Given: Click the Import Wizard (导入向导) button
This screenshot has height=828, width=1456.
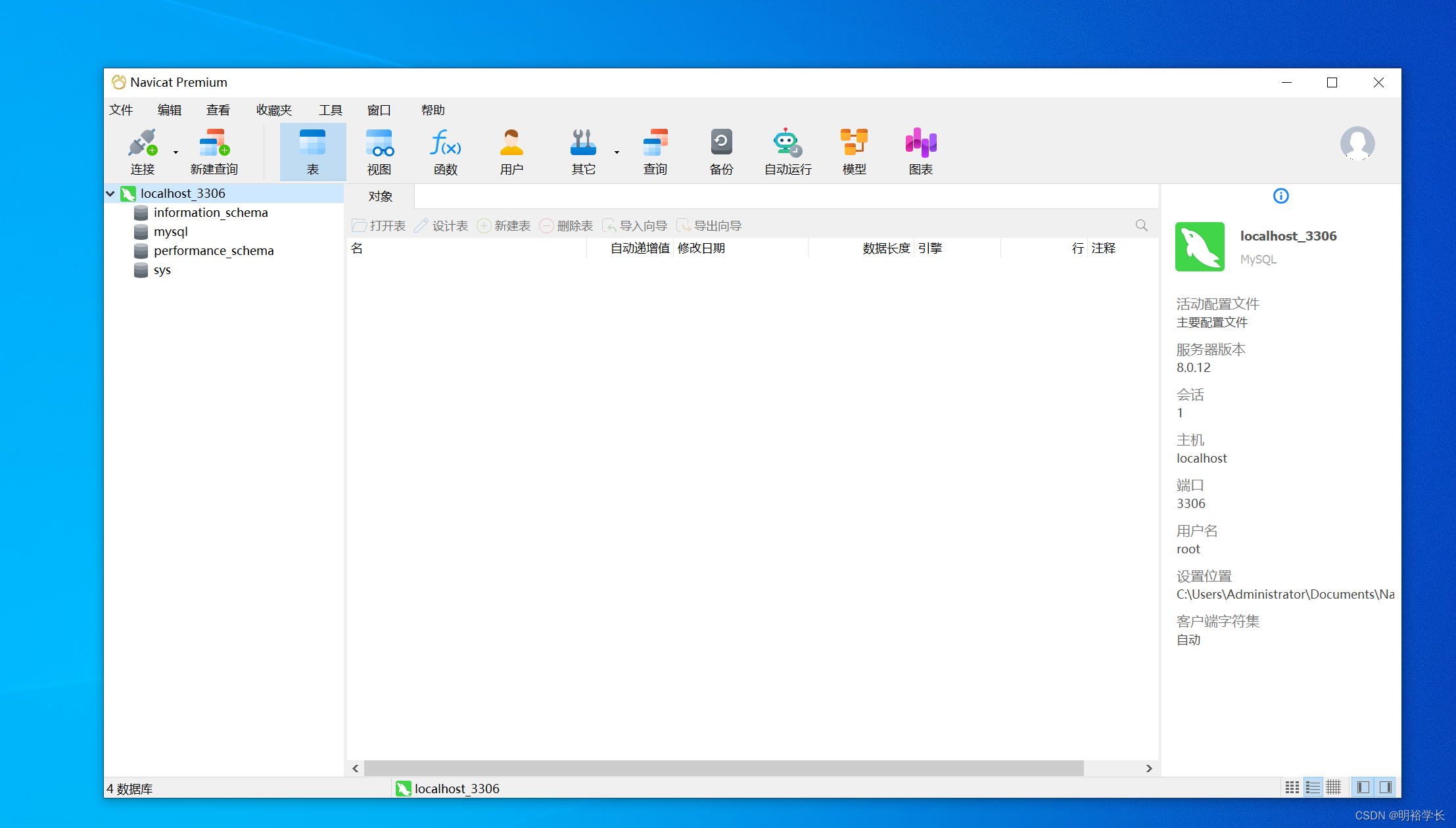Looking at the screenshot, I should tap(635, 225).
